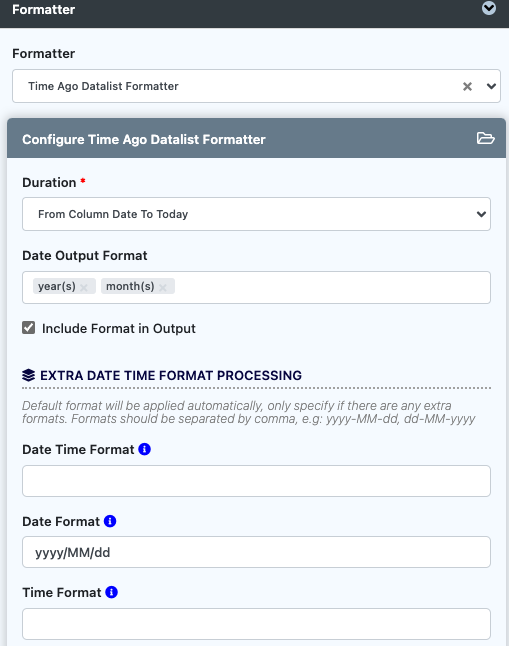Click the Date Format field with yyyy/MM/dd

click(x=256, y=552)
